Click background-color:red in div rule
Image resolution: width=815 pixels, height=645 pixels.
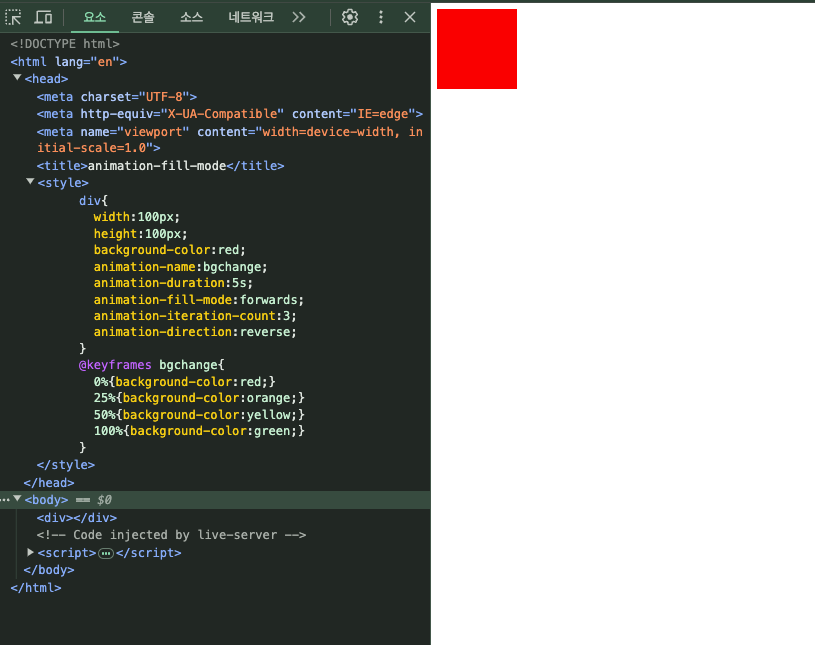169,250
